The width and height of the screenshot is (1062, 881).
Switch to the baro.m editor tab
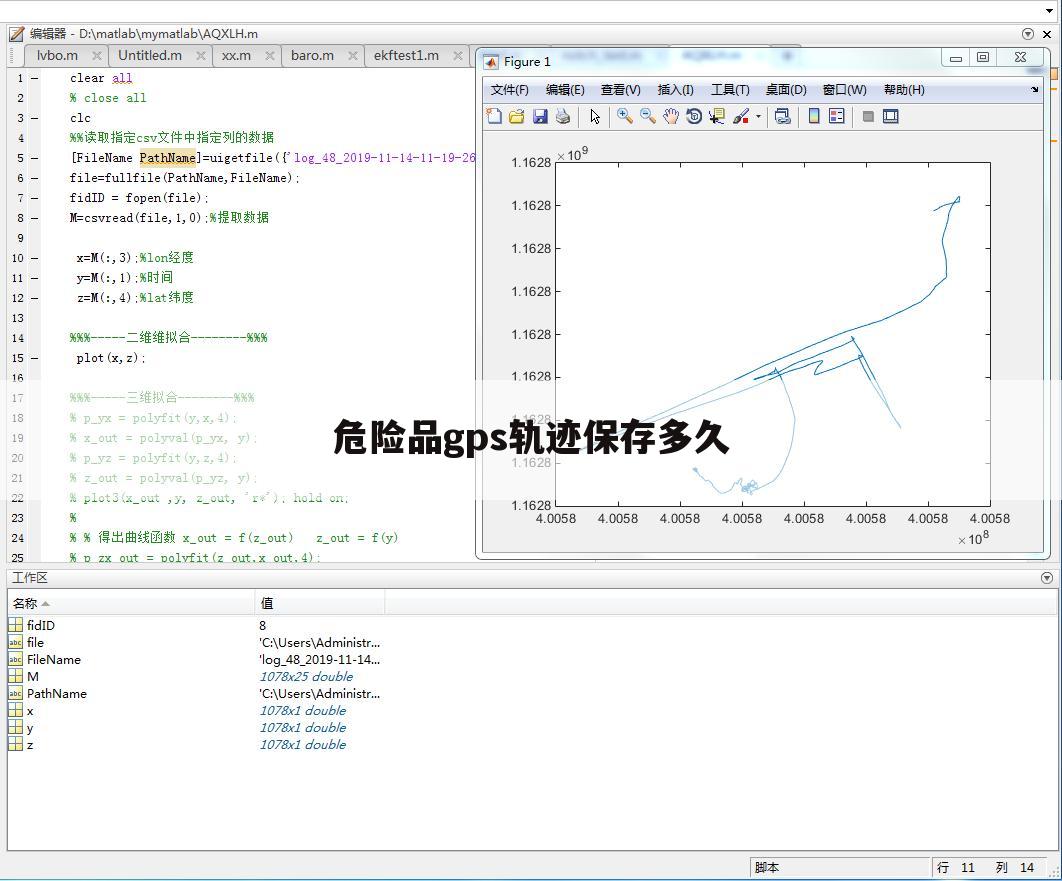(312, 56)
